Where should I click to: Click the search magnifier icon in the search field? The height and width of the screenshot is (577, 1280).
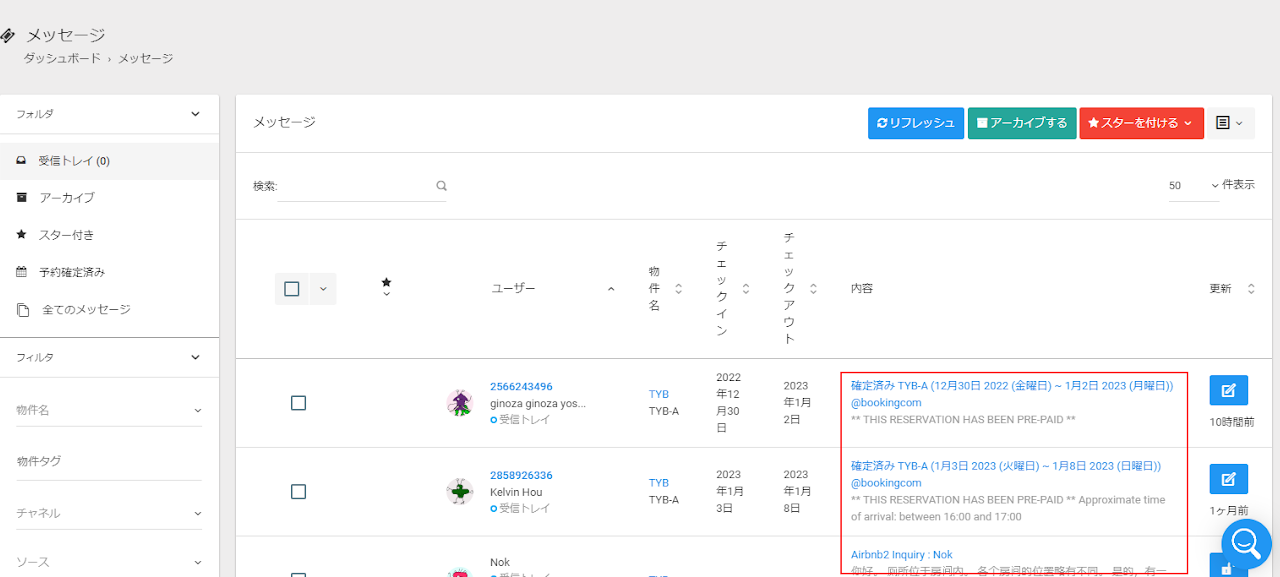[x=441, y=186]
